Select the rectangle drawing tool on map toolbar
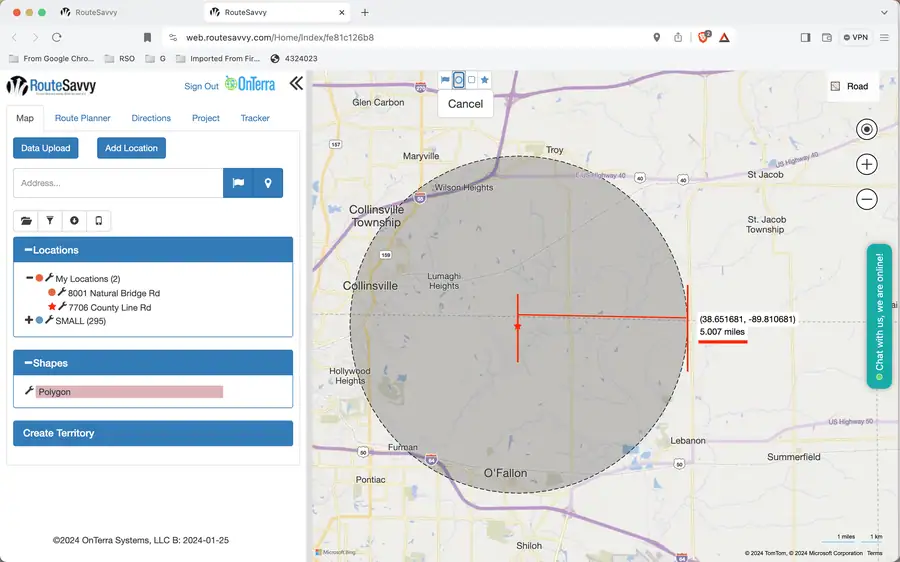The width and height of the screenshot is (900, 562). coord(471,80)
